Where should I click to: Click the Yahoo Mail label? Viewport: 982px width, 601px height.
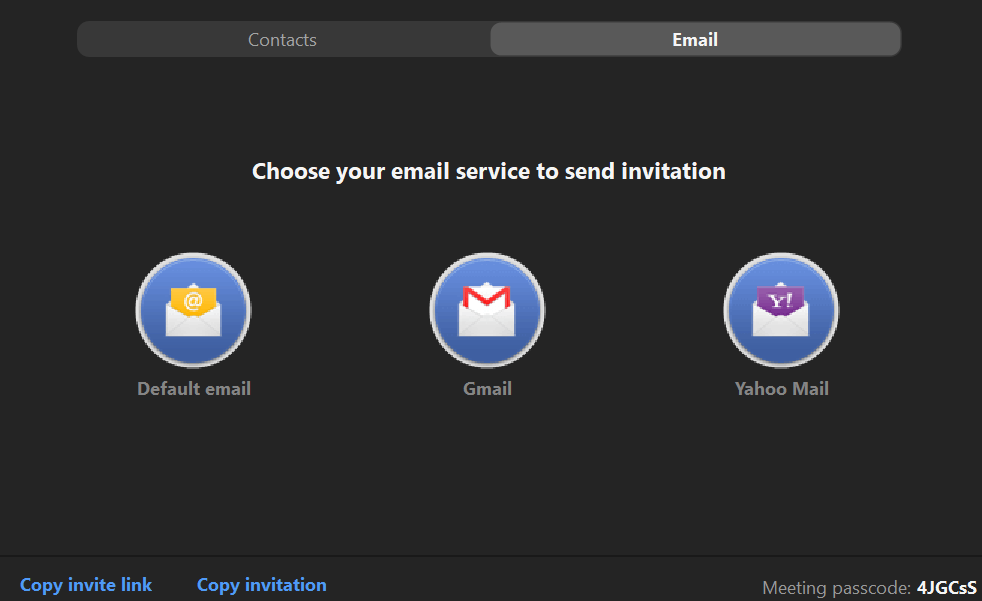coord(782,389)
